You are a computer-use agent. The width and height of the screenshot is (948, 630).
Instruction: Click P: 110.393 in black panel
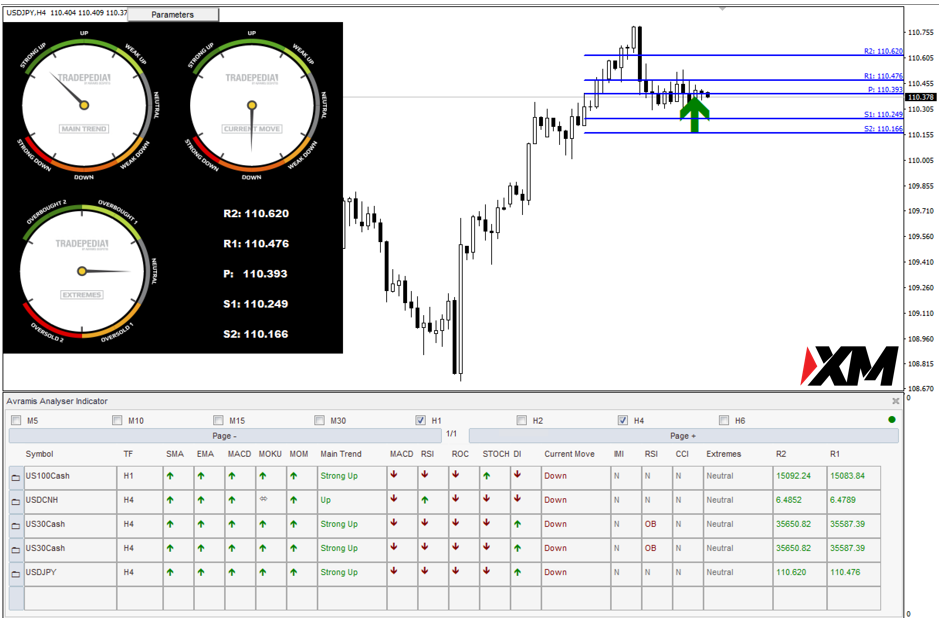255,274
